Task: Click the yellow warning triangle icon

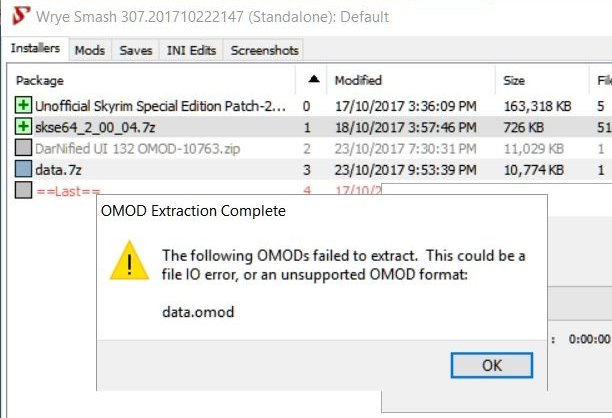Action: (x=130, y=261)
